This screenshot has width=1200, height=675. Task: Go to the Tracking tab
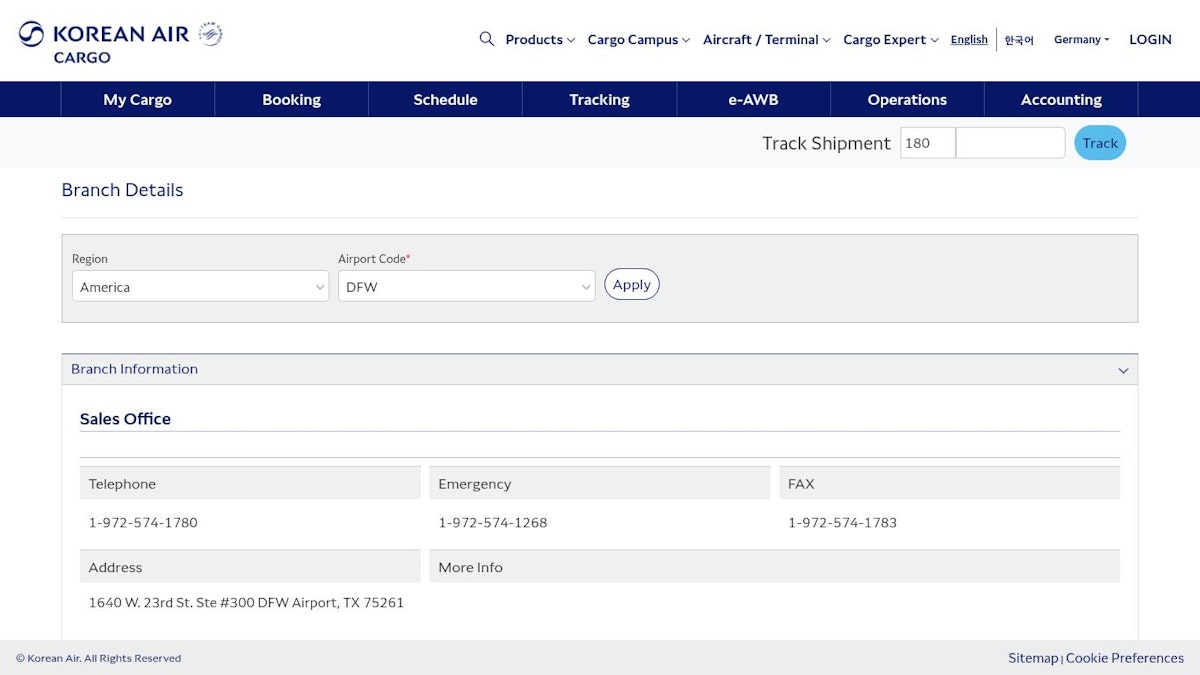point(599,100)
